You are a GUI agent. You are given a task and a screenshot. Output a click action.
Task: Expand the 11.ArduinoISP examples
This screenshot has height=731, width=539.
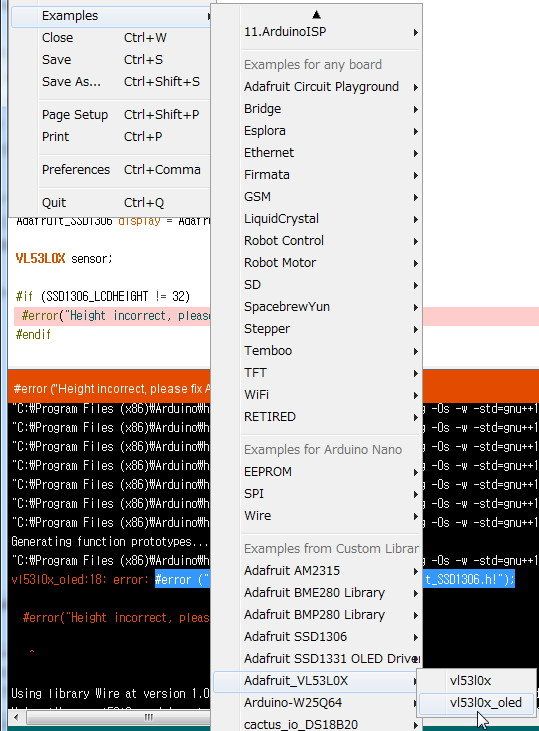tap(318, 32)
